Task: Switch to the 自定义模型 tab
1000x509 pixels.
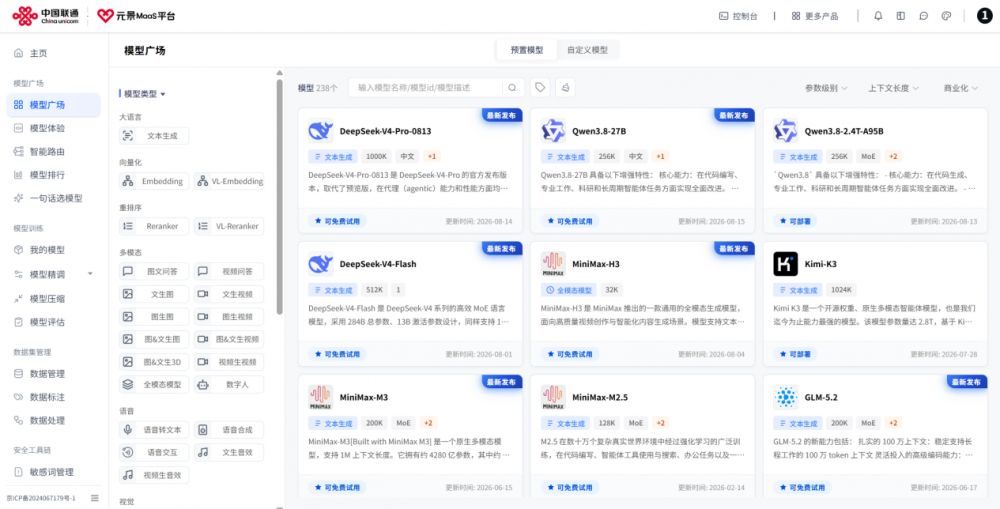Action: [587, 50]
